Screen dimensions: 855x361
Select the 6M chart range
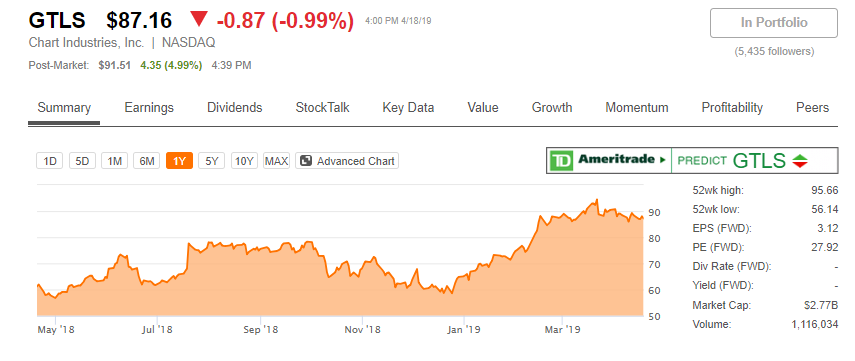147,161
